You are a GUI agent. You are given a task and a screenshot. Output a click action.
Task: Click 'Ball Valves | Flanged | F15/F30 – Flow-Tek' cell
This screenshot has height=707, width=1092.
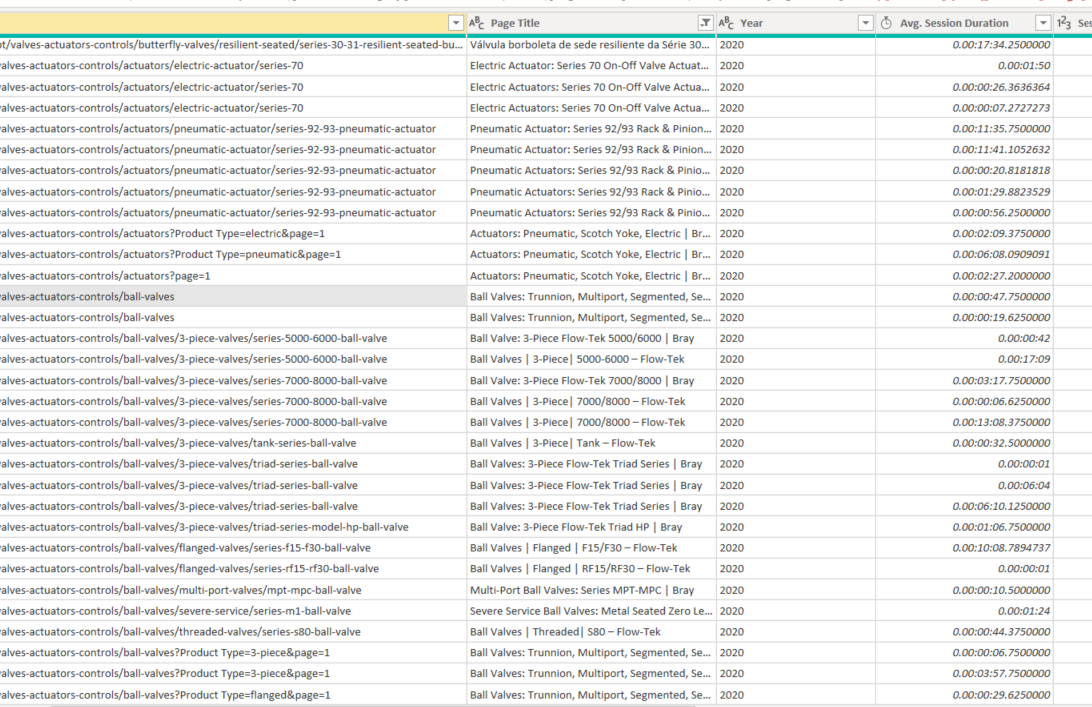tap(591, 548)
